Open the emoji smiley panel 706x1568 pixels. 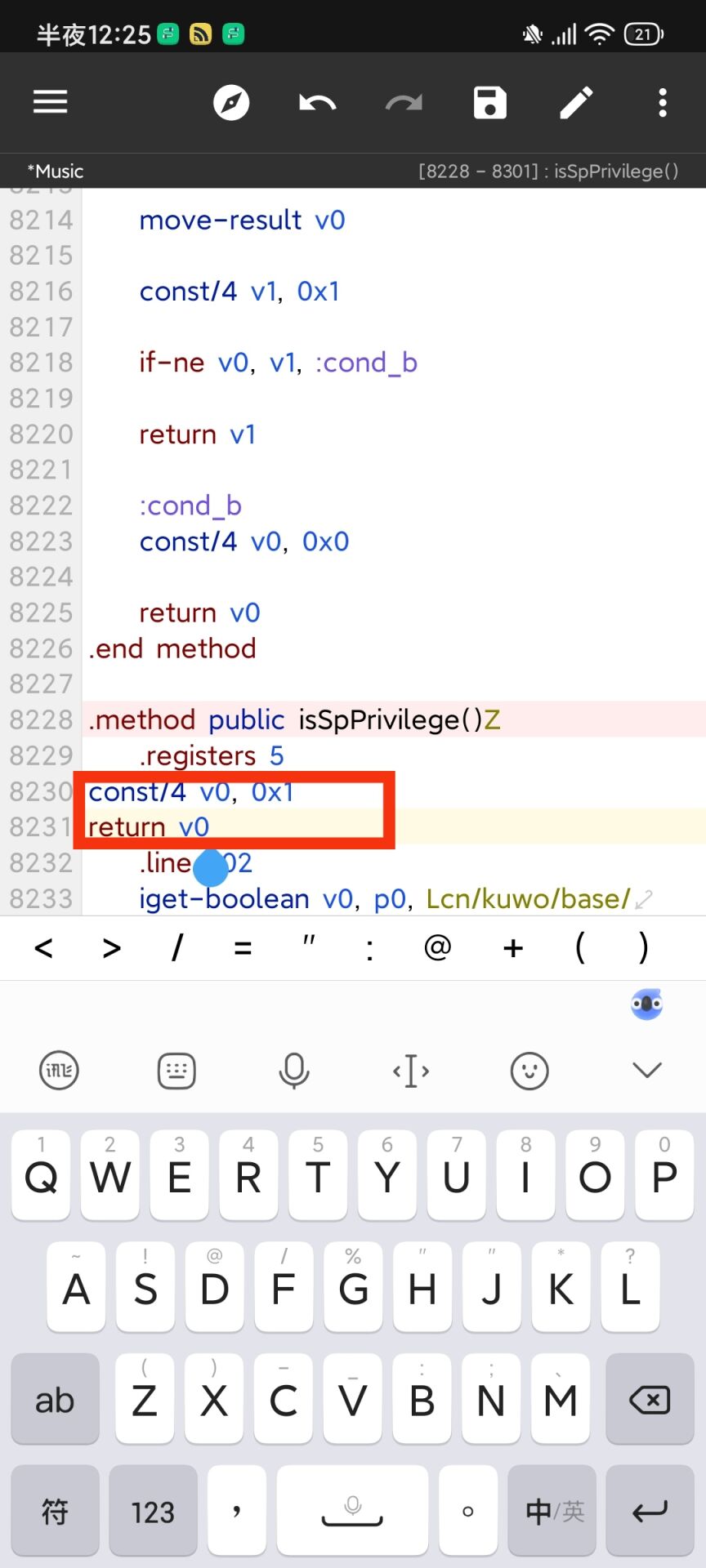(529, 1070)
